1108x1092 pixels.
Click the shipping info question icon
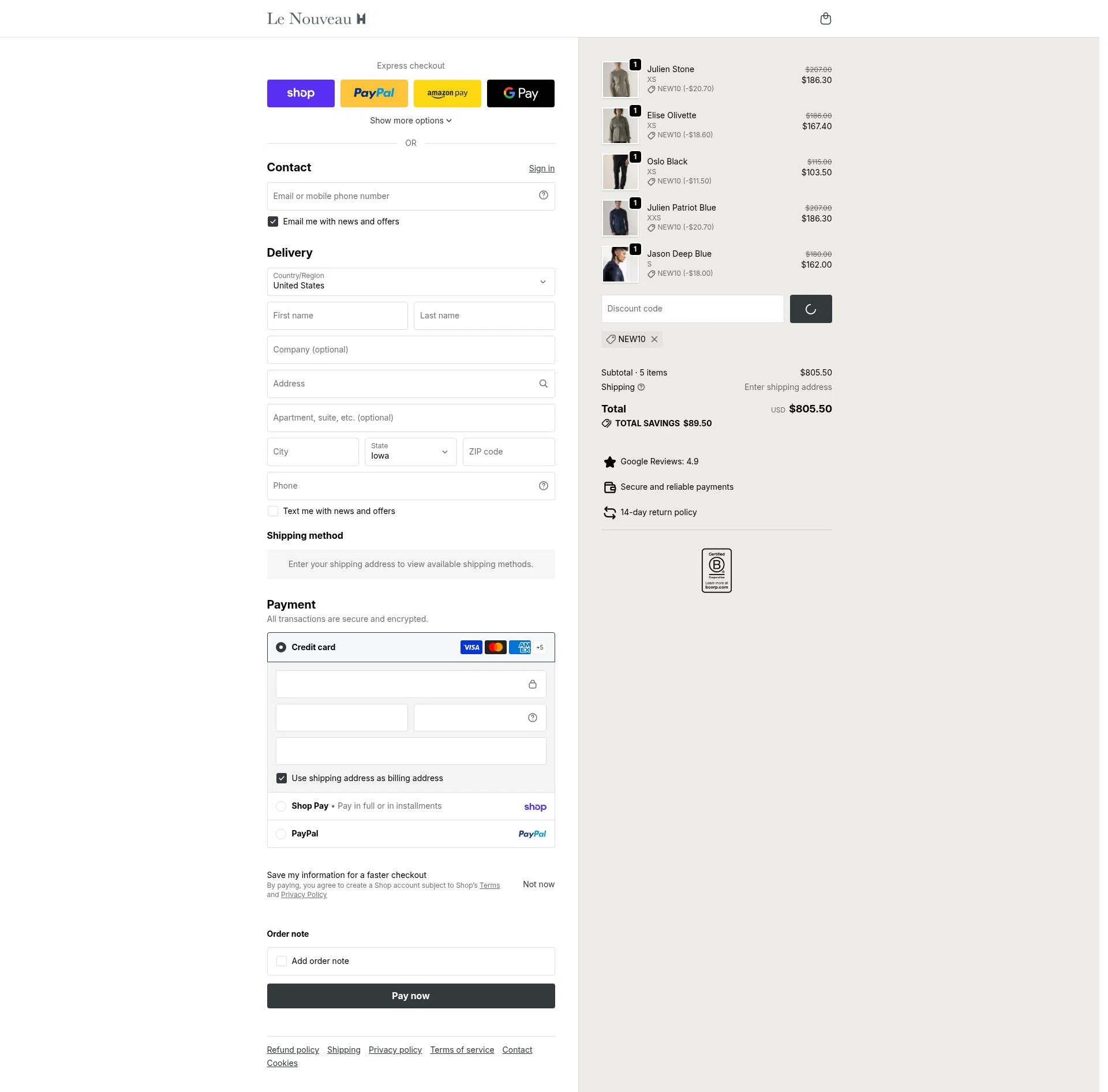(641, 387)
